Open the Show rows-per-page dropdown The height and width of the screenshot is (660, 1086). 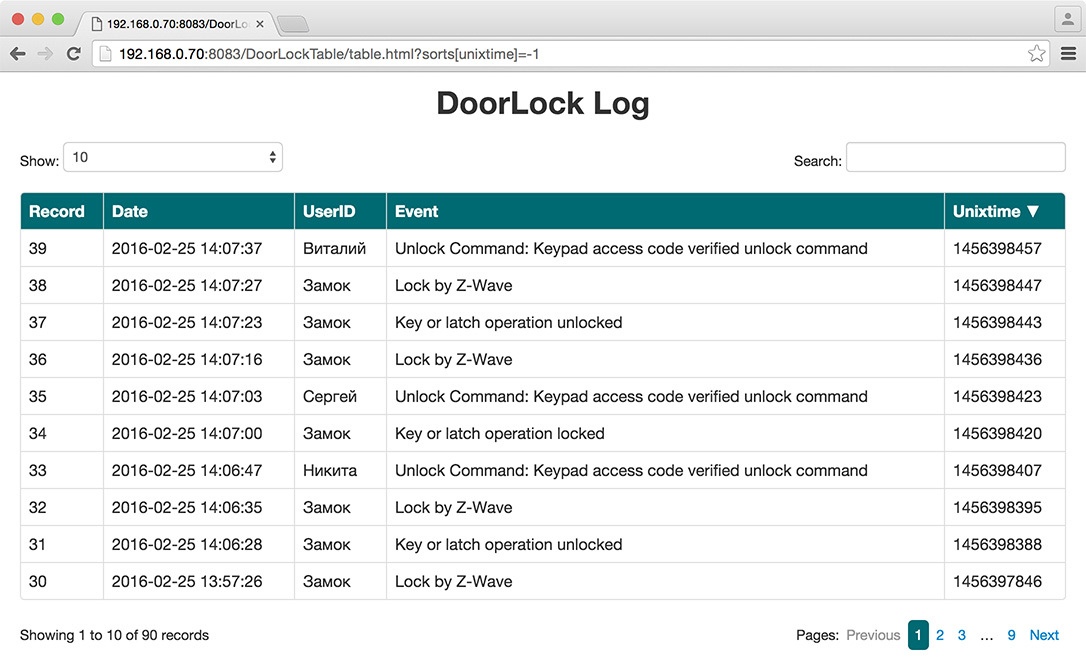pyautogui.click(x=173, y=157)
